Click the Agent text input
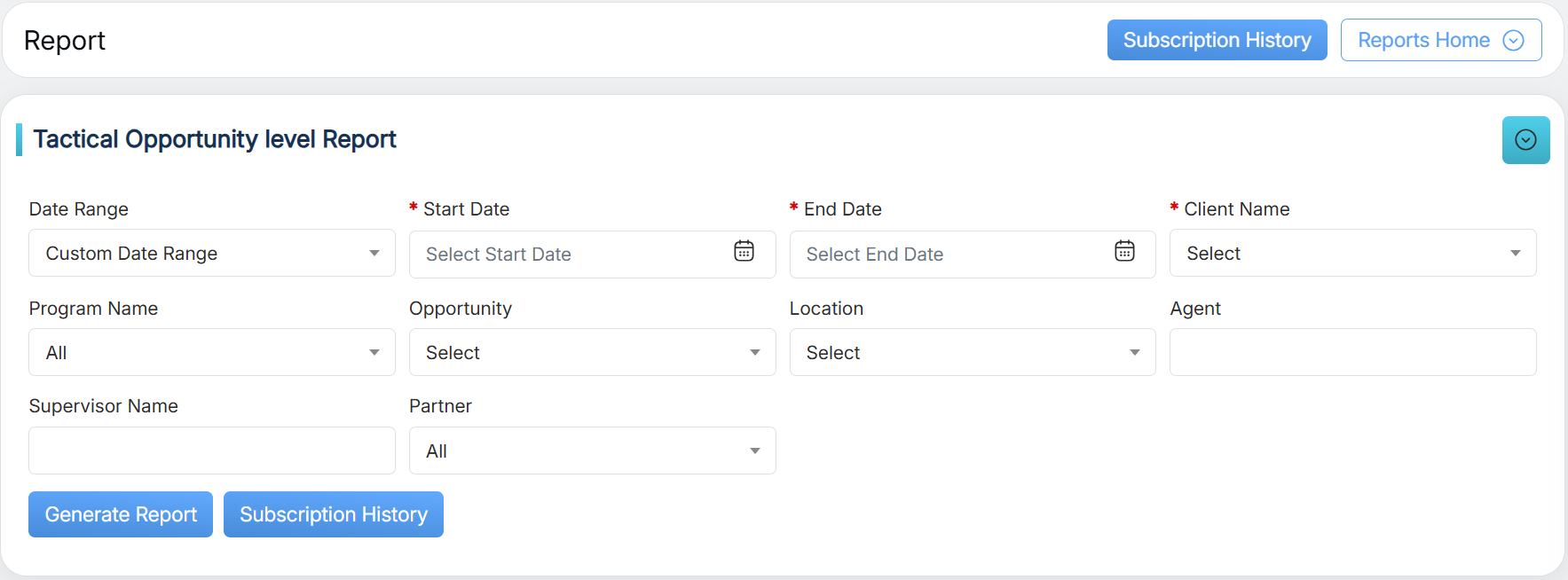This screenshot has height=580, width=1568. 1351,353
